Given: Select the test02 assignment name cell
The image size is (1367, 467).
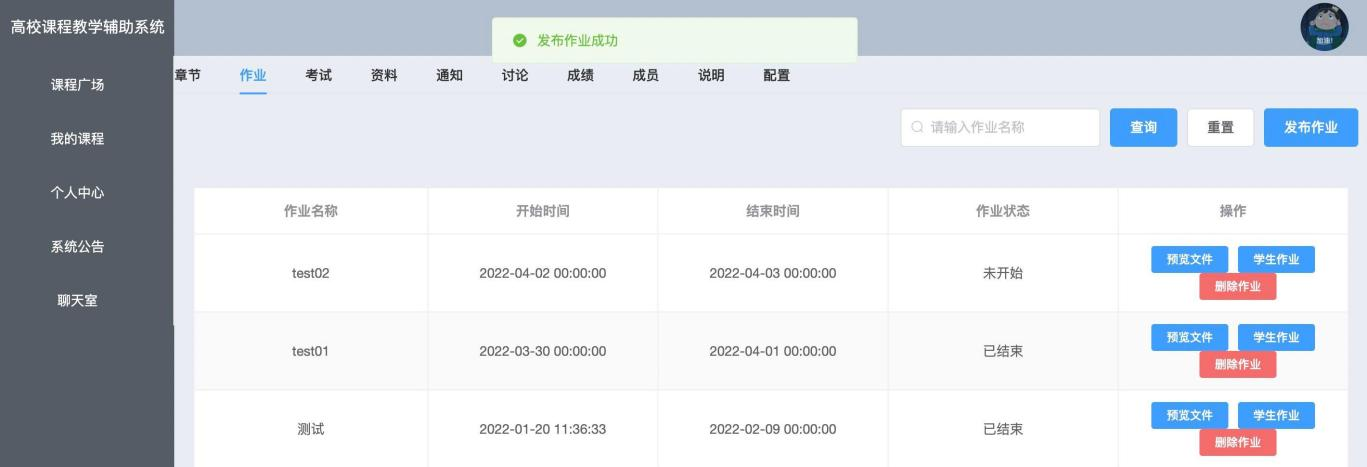Looking at the screenshot, I should tap(311, 273).
